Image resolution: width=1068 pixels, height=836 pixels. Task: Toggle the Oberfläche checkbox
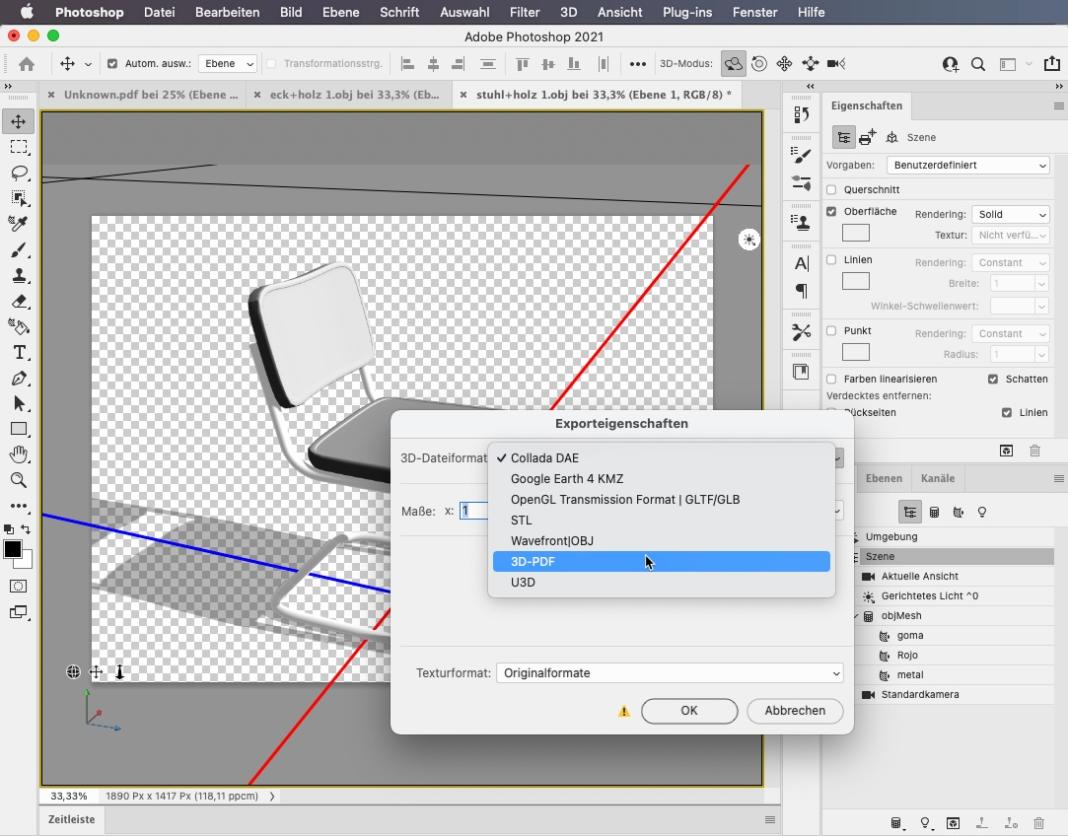pyautogui.click(x=831, y=211)
